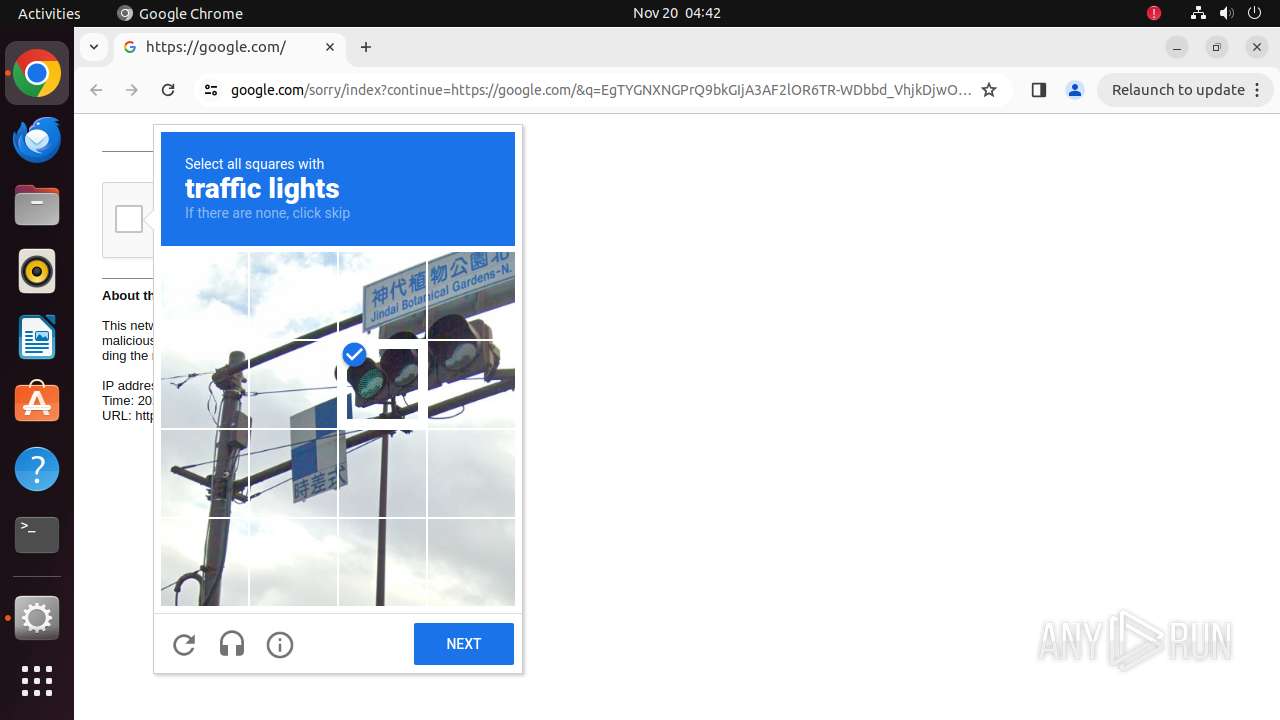The width and height of the screenshot is (1280, 720).
Task: Open the Google Chrome app menu in top bar
Action: [x=180, y=13]
